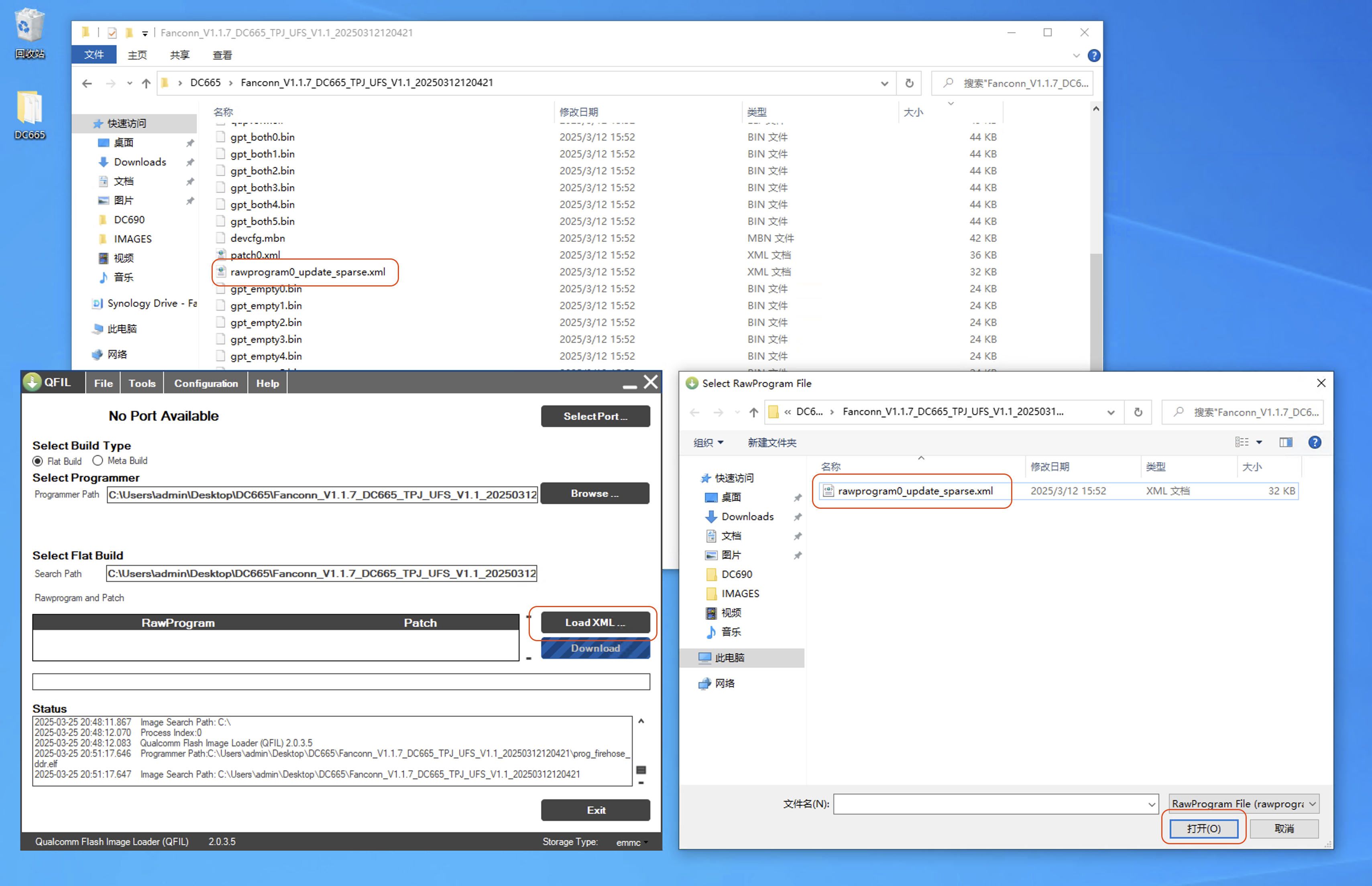
Task: Click the Explorer back arrow
Action: pyautogui.click(x=87, y=83)
